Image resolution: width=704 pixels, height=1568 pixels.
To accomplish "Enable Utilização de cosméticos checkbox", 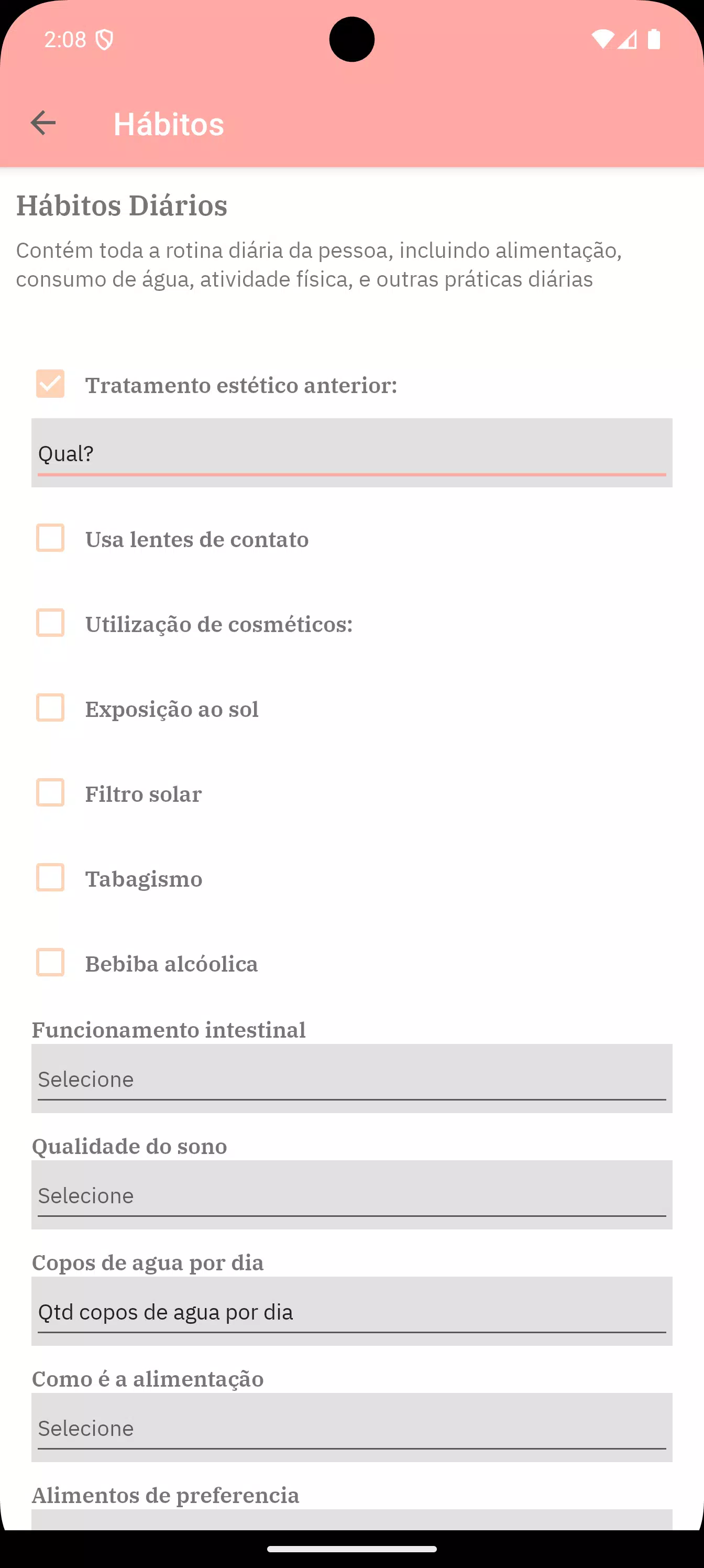I will click(50, 623).
